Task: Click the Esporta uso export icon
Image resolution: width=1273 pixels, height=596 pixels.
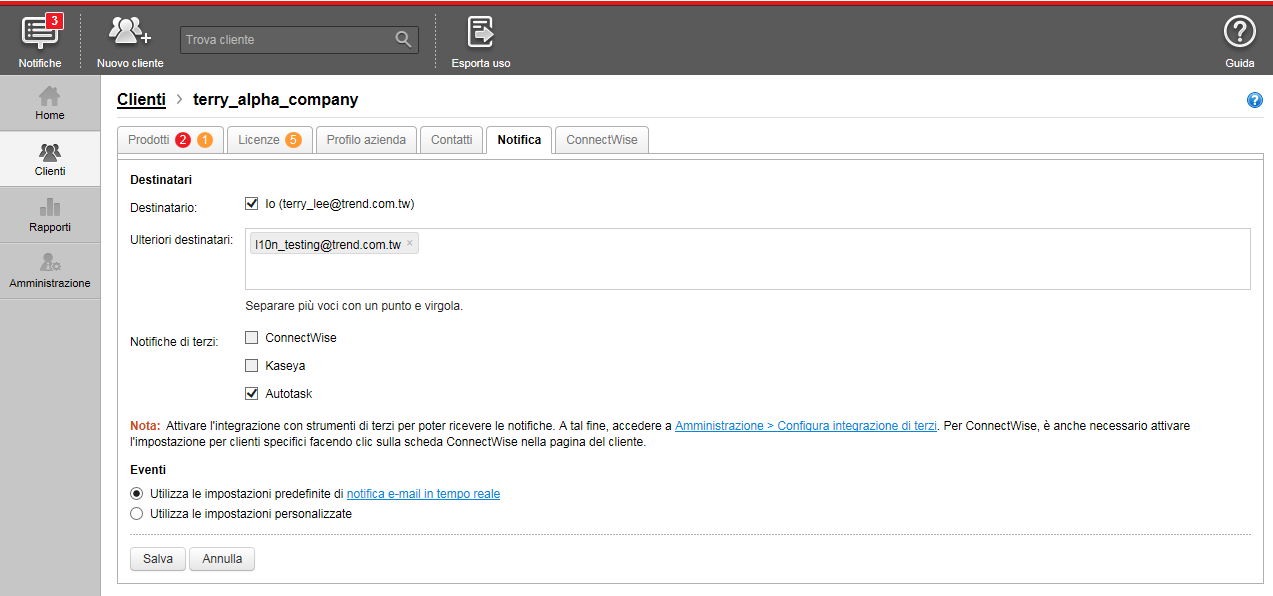Action: click(481, 32)
